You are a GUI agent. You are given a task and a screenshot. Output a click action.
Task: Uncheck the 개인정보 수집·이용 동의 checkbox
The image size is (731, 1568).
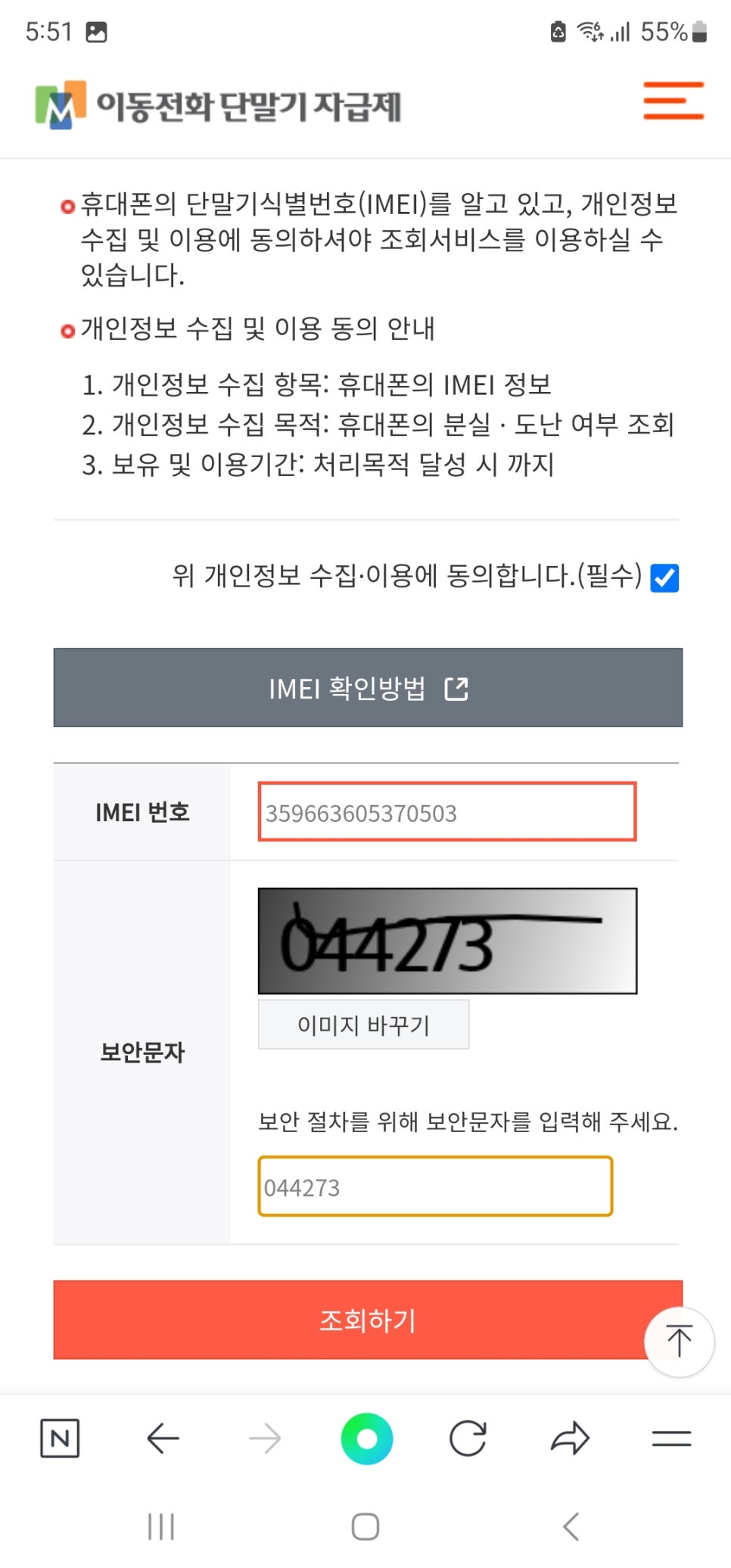[665, 577]
